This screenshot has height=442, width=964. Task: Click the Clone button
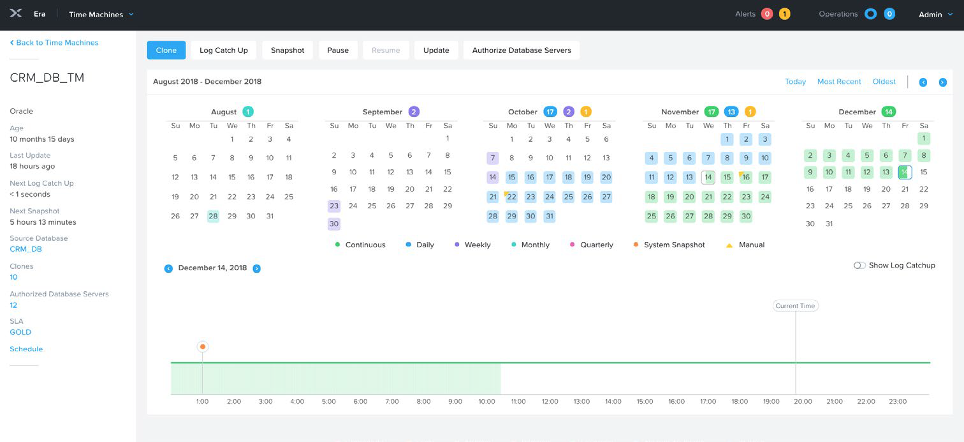coord(166,50)
